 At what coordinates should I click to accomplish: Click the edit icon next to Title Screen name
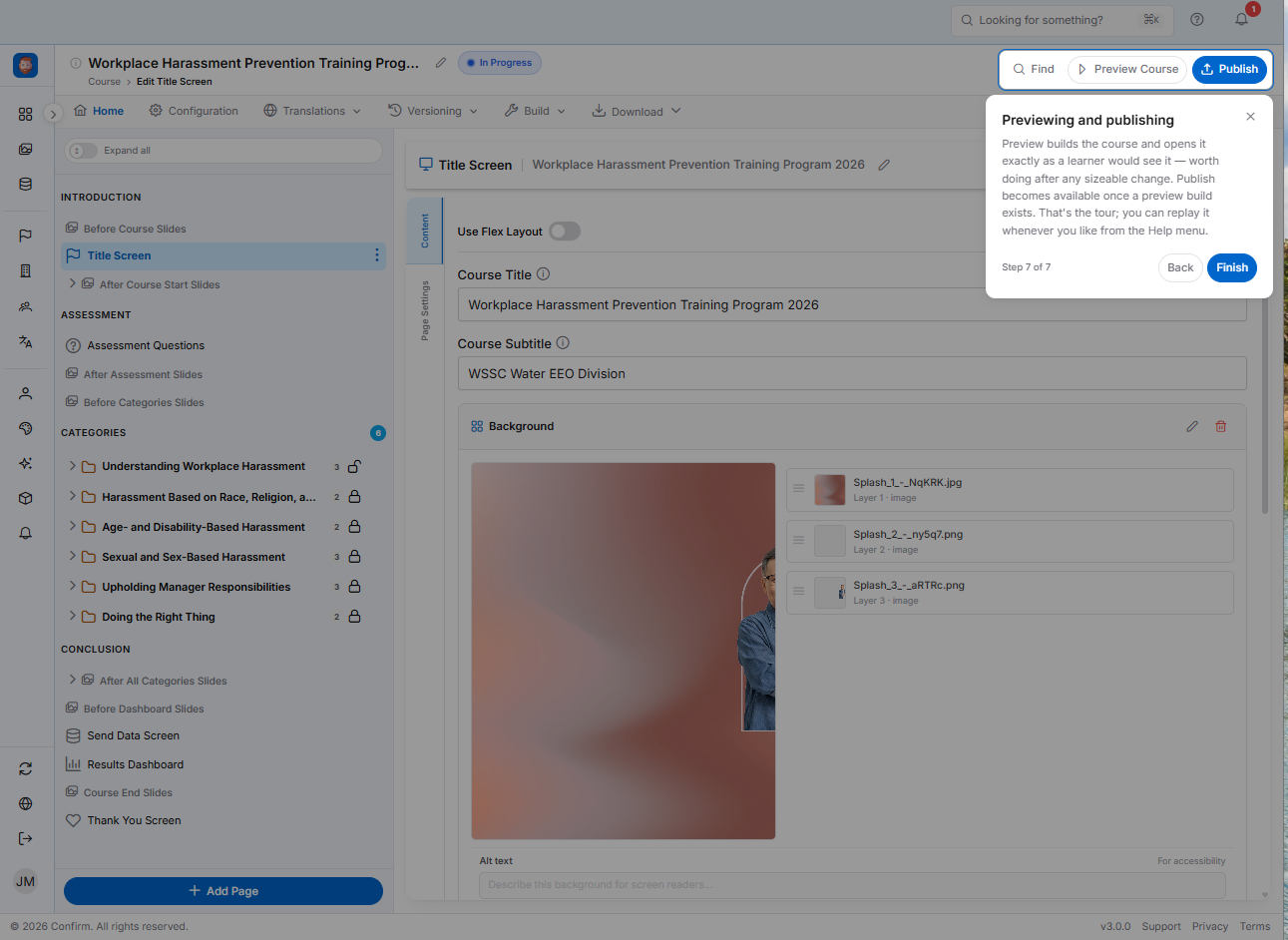884,165
